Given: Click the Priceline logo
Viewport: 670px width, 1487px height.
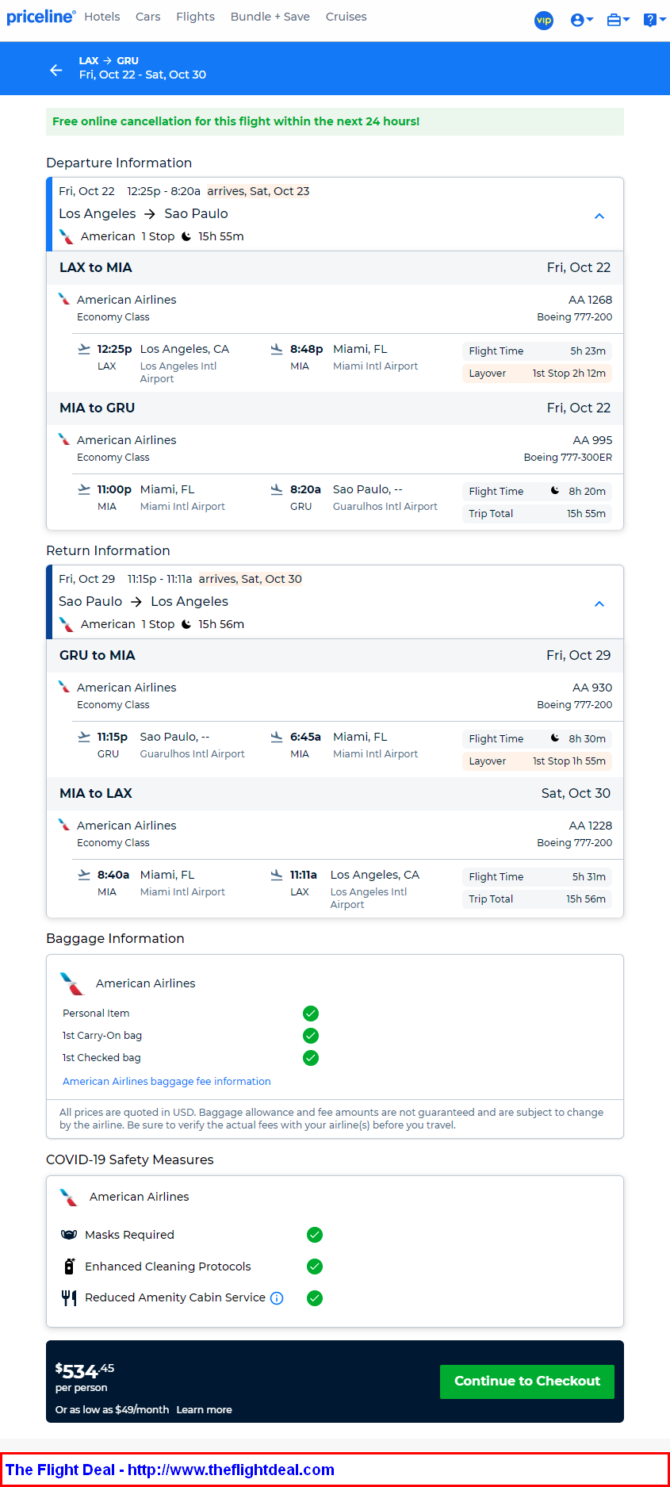Looking at the screenshot, I should [41, 17].
